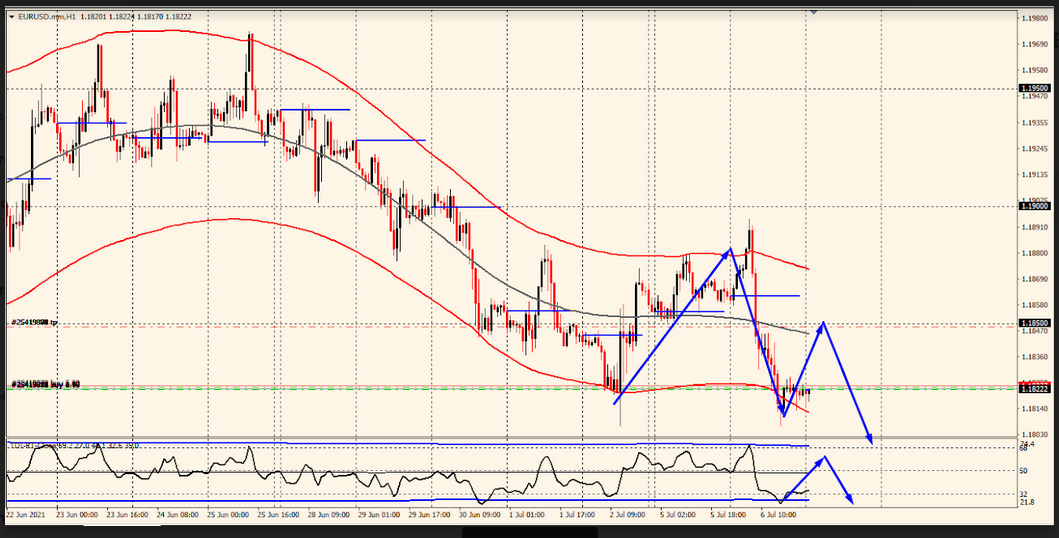The image size is (1059, 538).
Task: Click the separator bar between chart and RSI panel
Action: (500, 436)
